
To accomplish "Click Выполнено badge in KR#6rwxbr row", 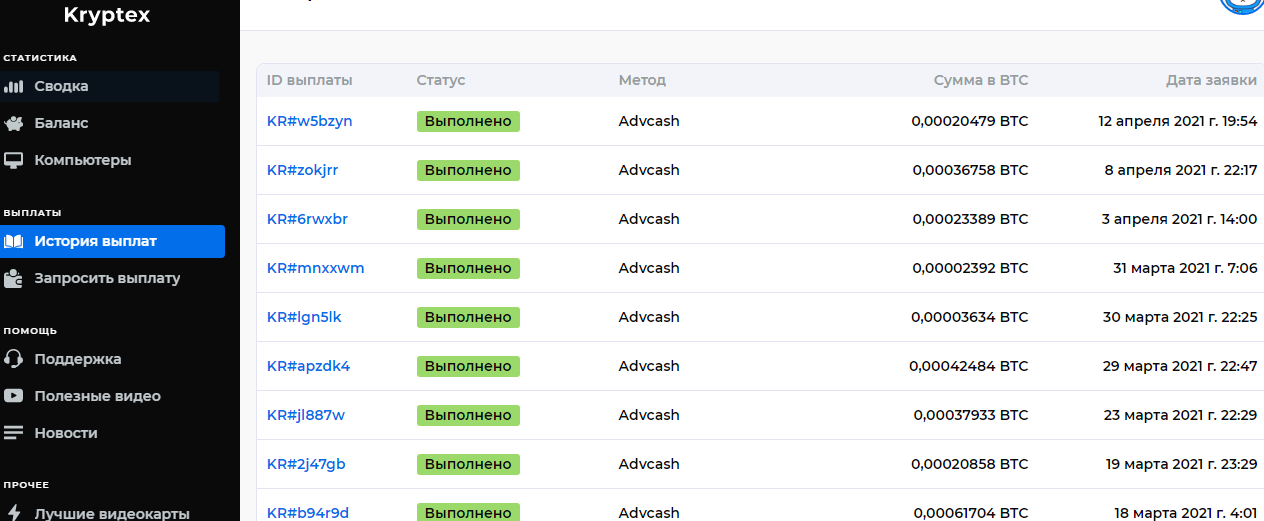I will tap(468, 219).
